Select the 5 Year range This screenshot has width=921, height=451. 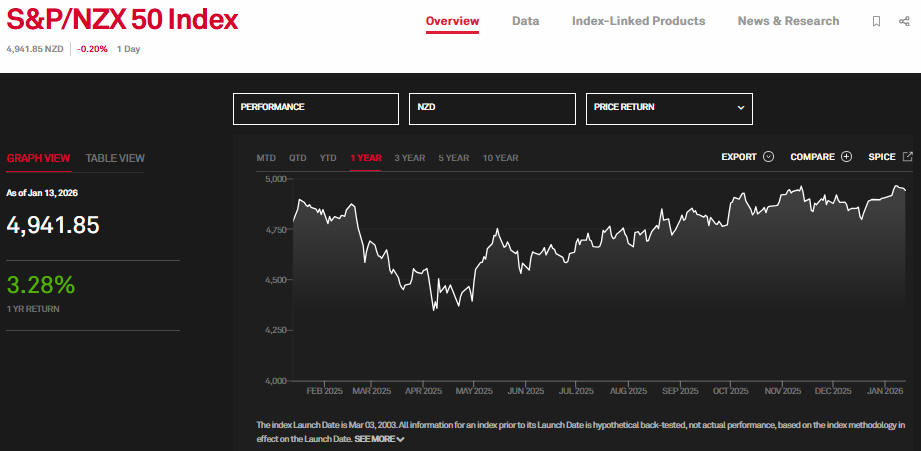tap(453, 157)
